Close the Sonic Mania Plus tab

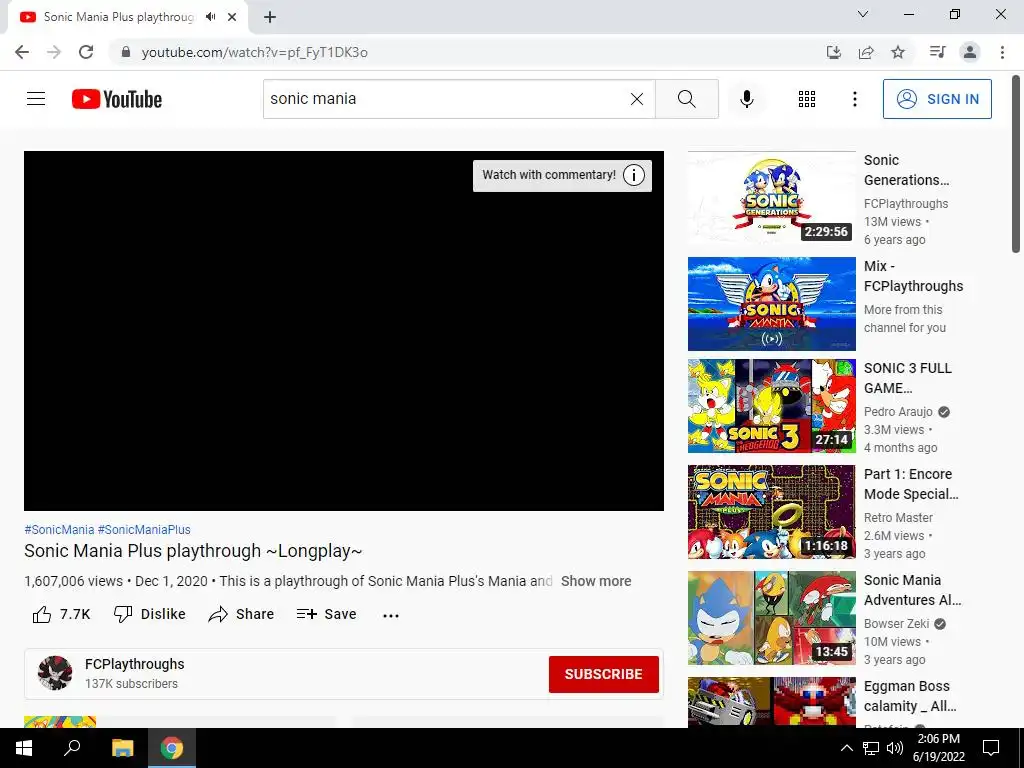(x=232, y=17)
